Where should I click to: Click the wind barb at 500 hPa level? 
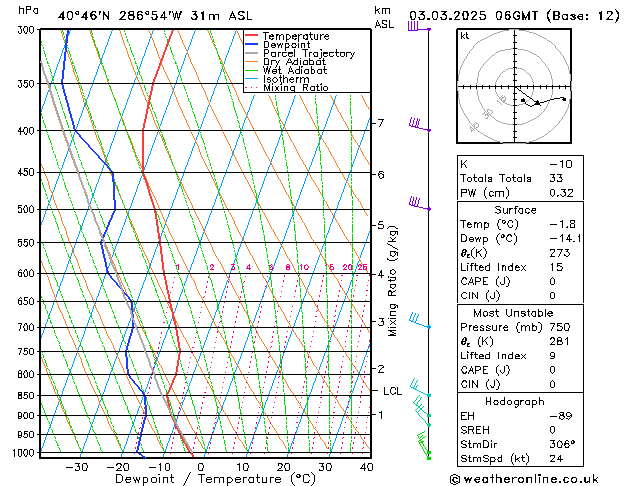[418, 205]
